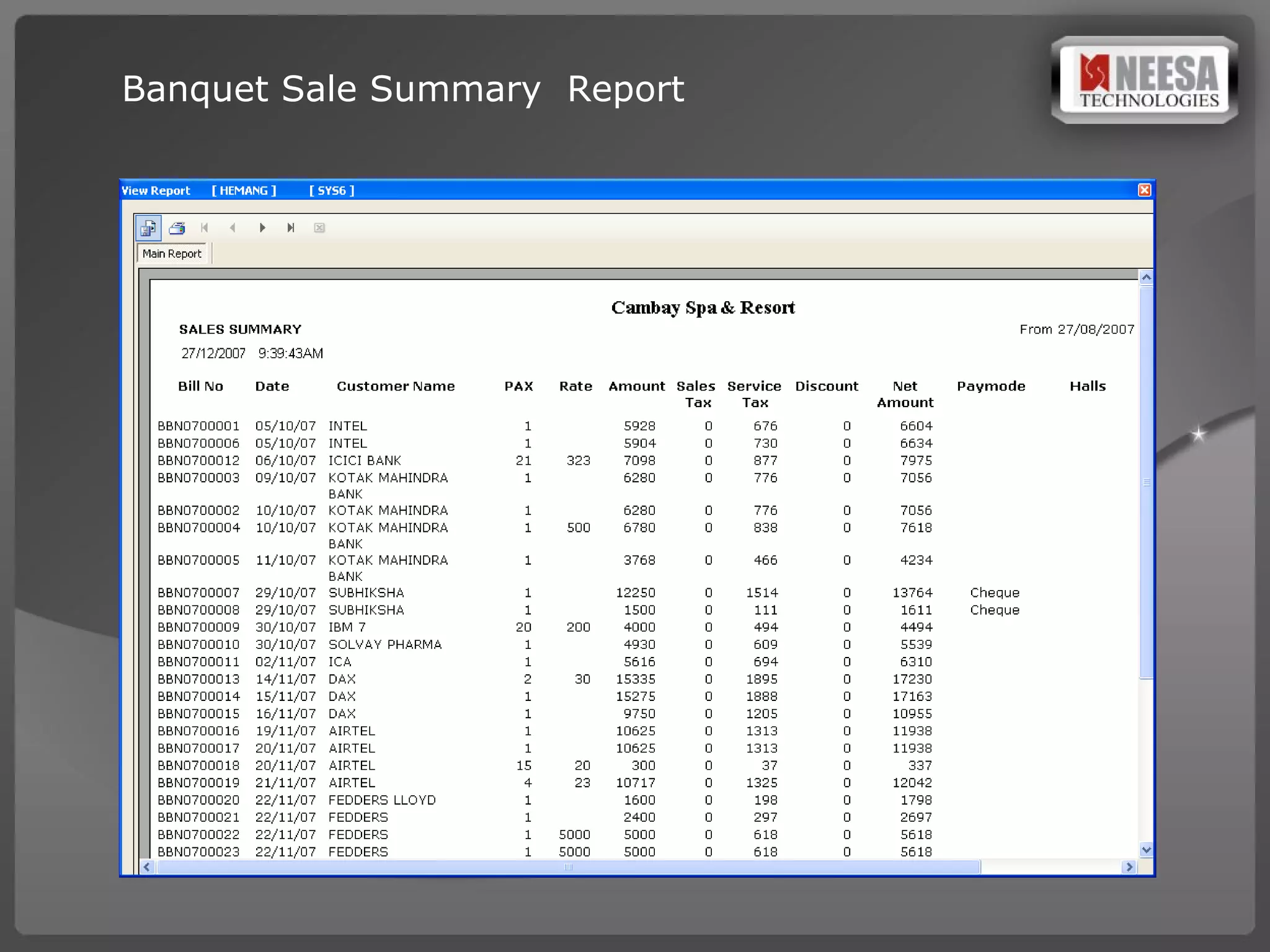Click net amount 17230

point(912,679)
